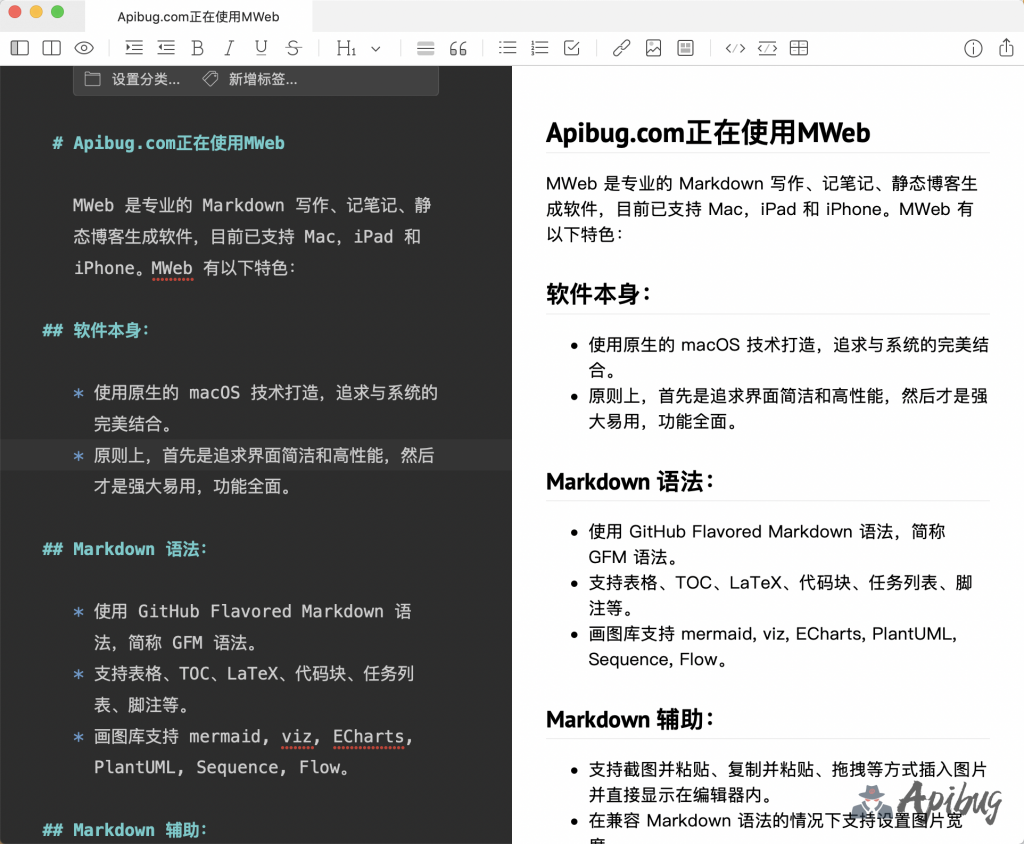
Task: Select the Apibug.com正在使用MWeb window tab
Action: point(198,17)
